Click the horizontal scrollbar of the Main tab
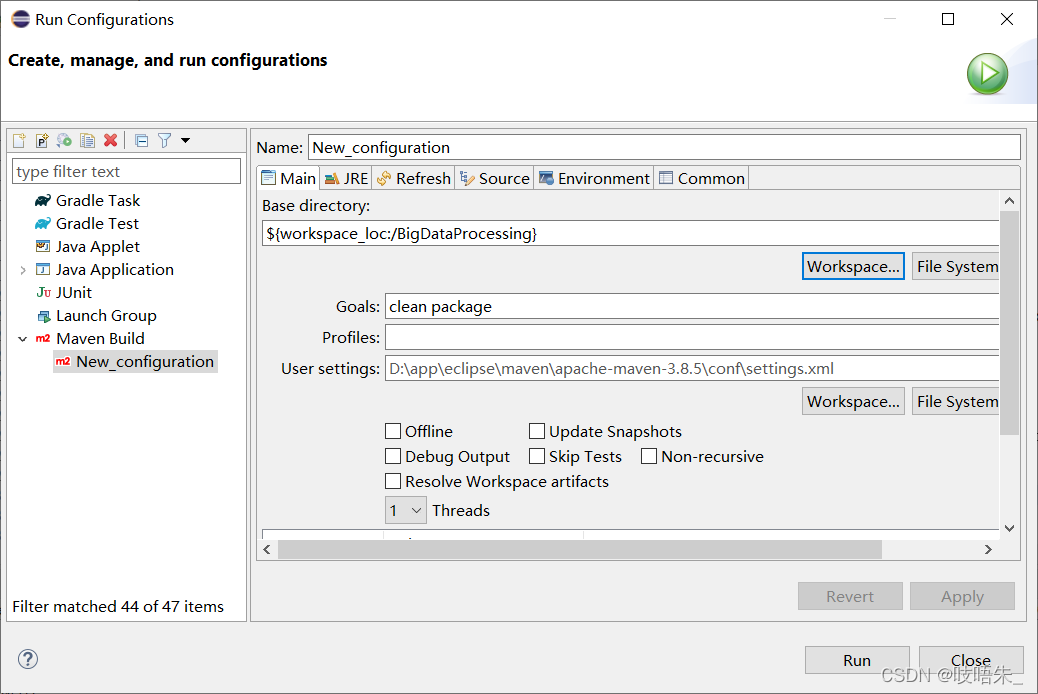Screen dimensions: 1038x694 (x=580, y=550)
